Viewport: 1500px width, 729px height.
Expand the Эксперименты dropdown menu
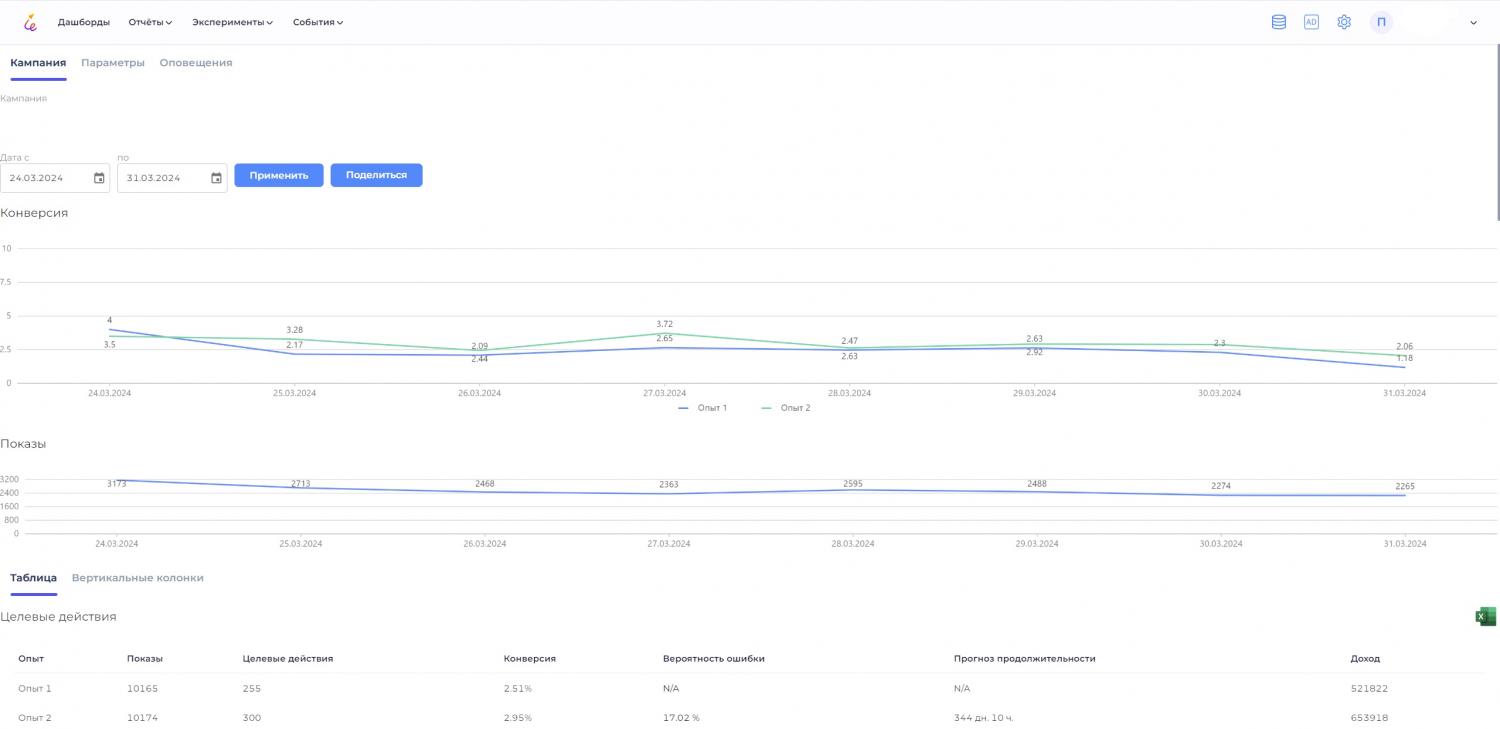[232, 22]
